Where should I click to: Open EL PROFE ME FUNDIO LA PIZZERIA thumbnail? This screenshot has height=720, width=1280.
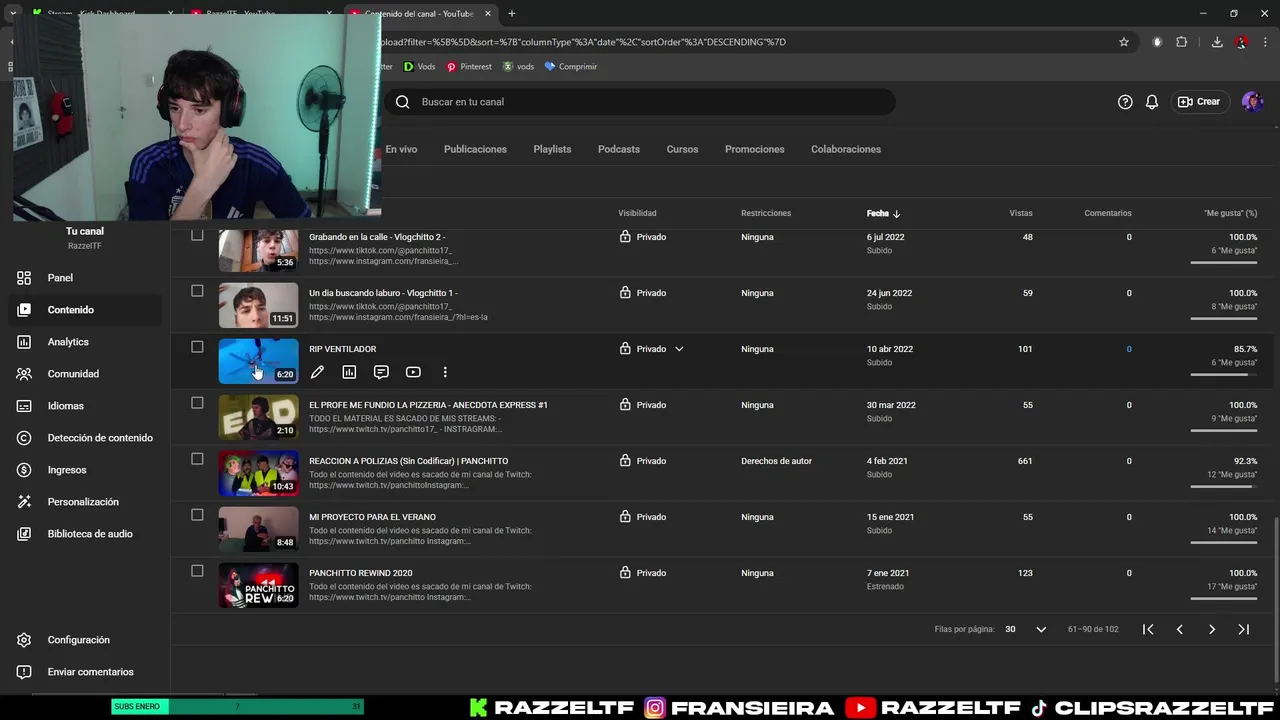[258, 417]
